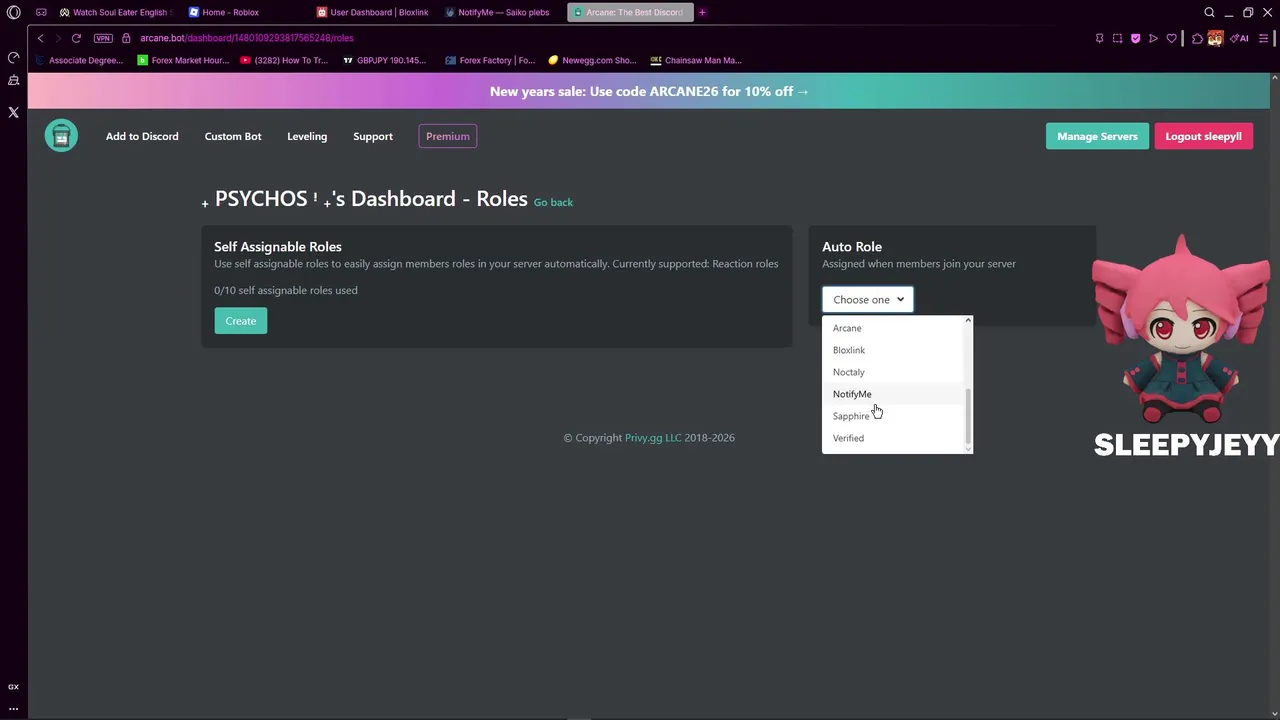Click the role list scrollbar thumb
This screenshot has height=720, width=1280.
[x=968, y=417]
